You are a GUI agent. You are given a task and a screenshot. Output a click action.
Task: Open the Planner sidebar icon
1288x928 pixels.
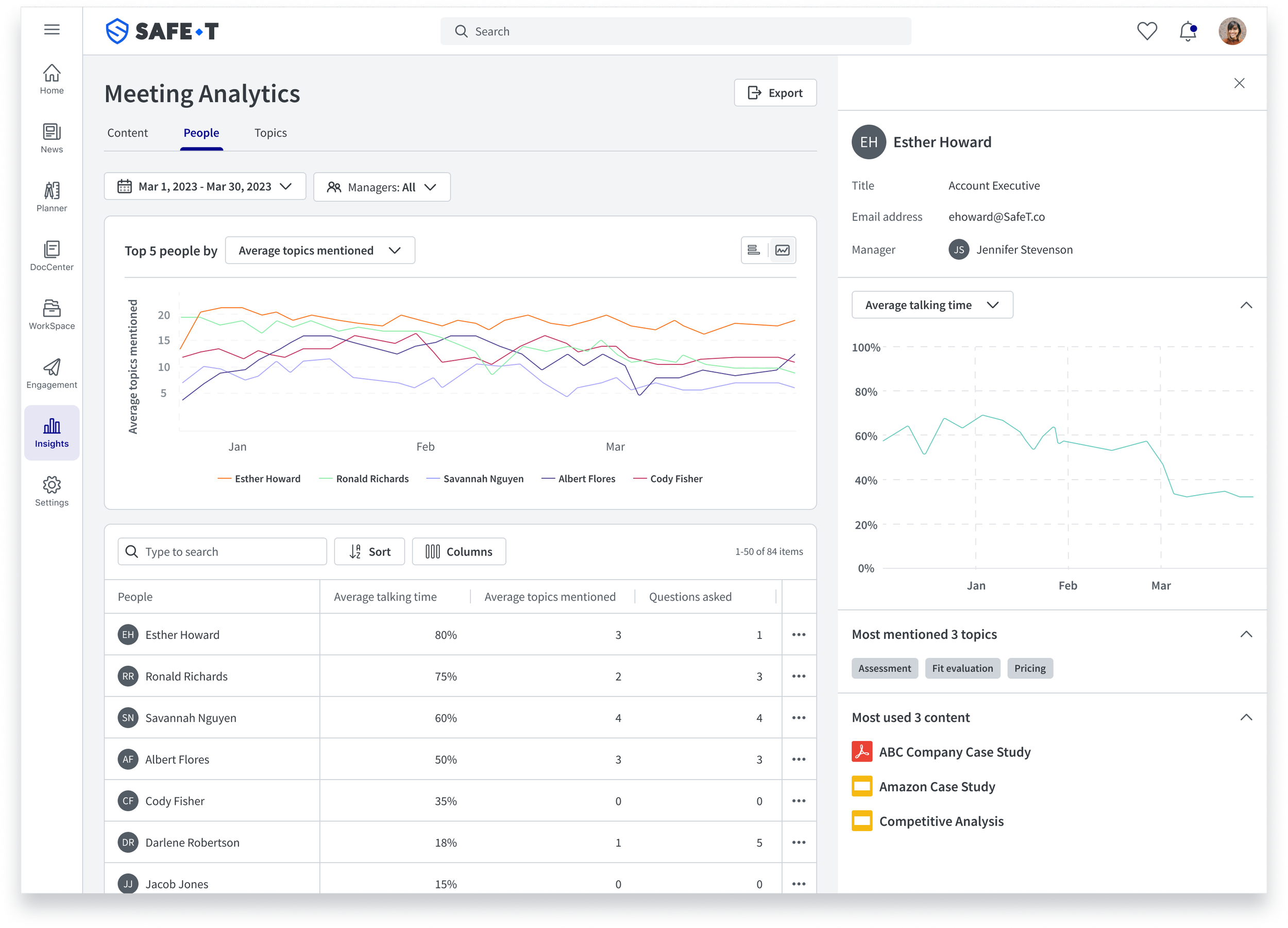pos(52,196)
